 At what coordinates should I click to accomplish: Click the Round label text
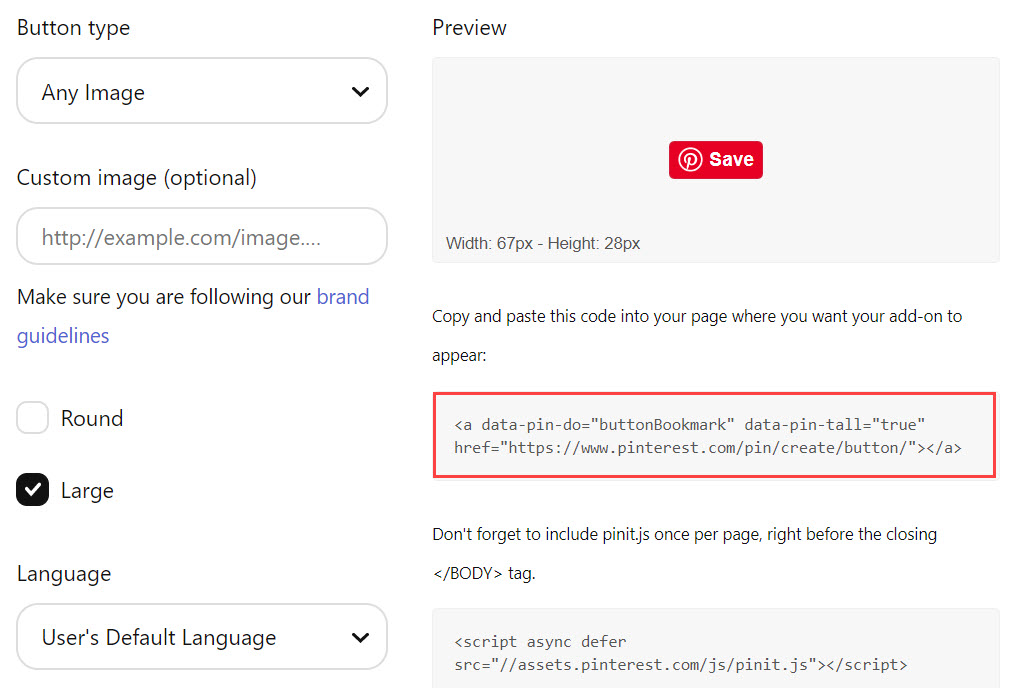tap(92, 418)
